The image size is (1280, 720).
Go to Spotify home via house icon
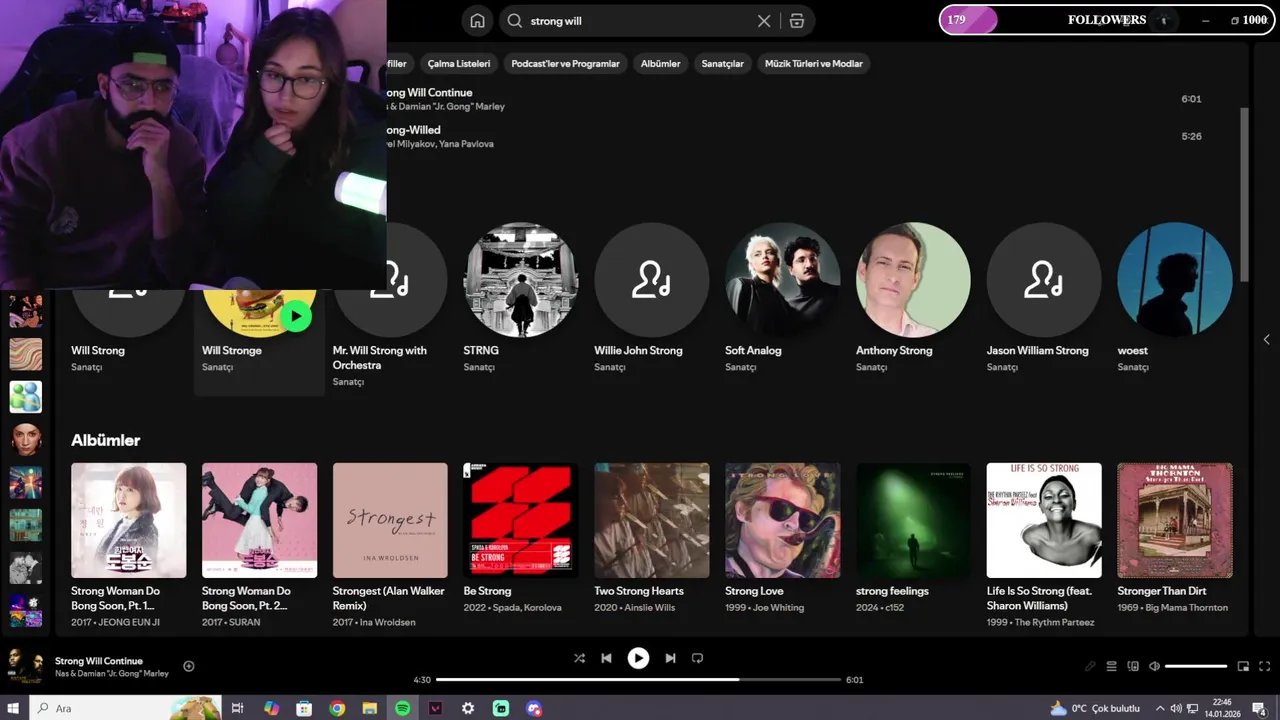pos(477,21)
